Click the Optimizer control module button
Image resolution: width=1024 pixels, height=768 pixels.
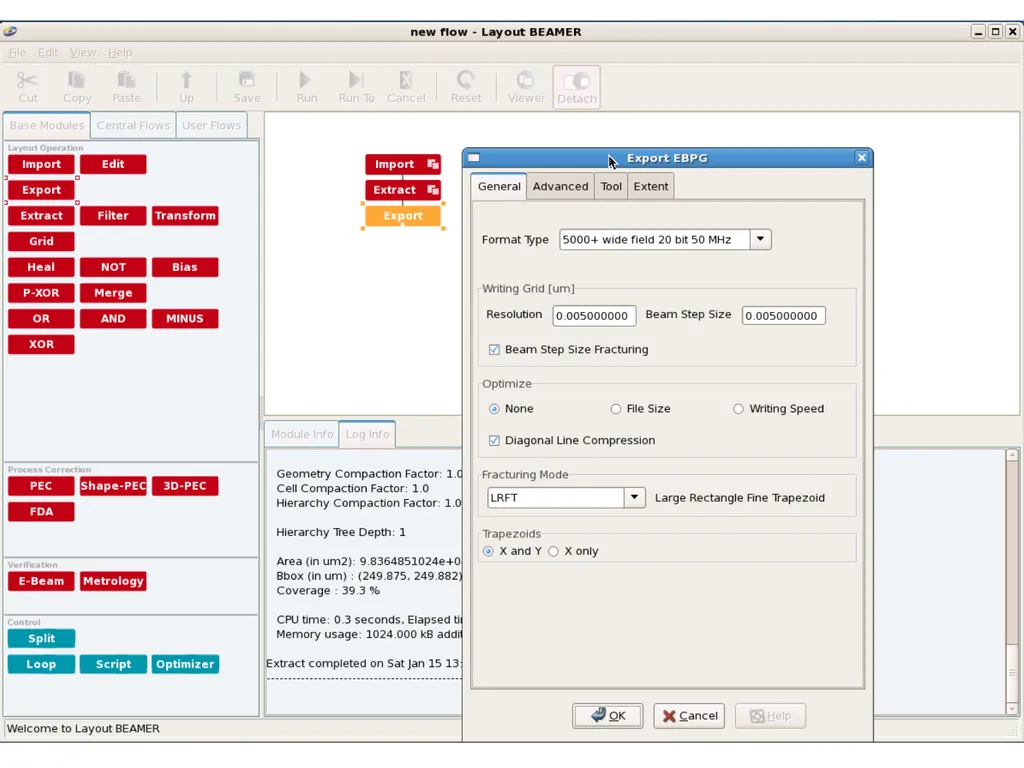185,664
